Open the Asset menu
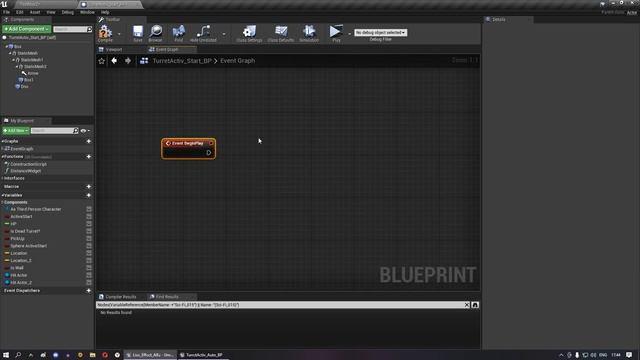 [35, 12]
